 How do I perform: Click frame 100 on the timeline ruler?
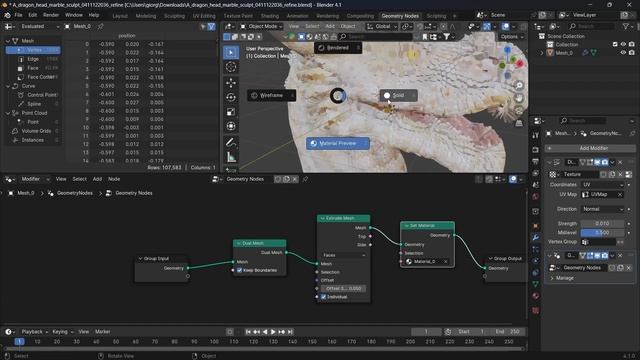(214, 342)
